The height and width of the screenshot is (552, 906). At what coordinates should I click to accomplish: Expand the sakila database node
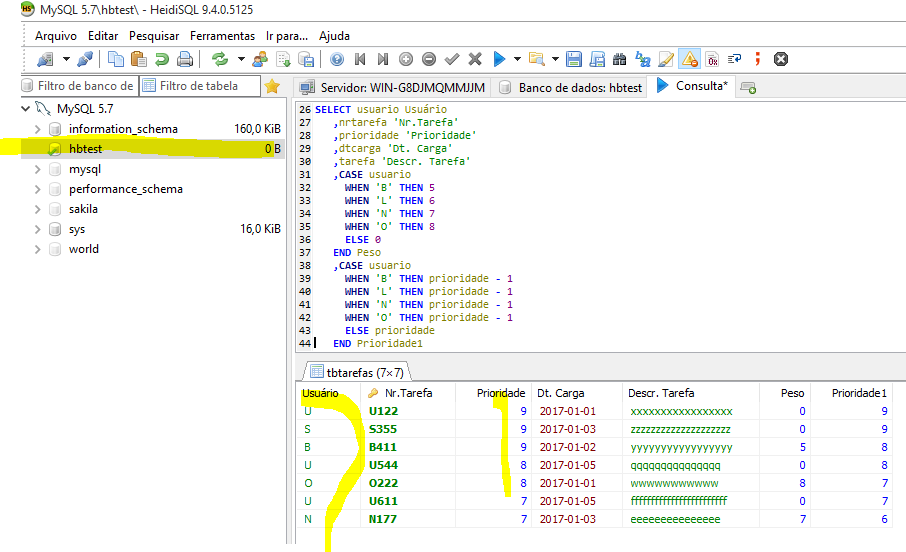click(x=37, y=209)
